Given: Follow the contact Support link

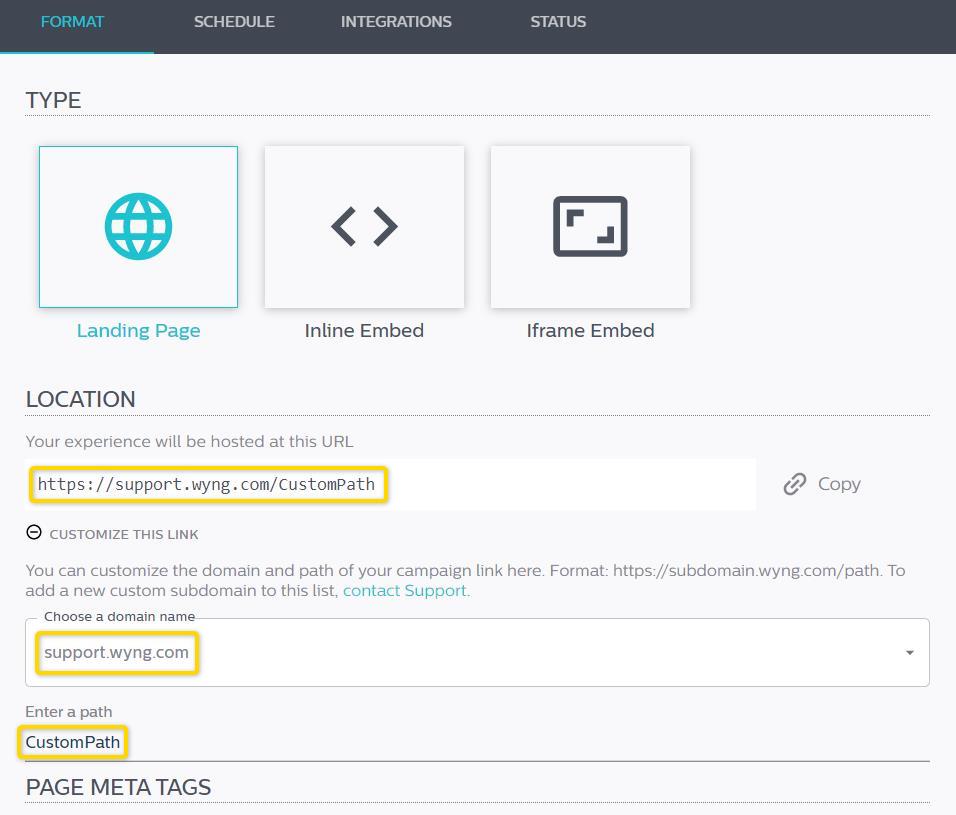Looking at the screenshot, I should coord(406,591).
